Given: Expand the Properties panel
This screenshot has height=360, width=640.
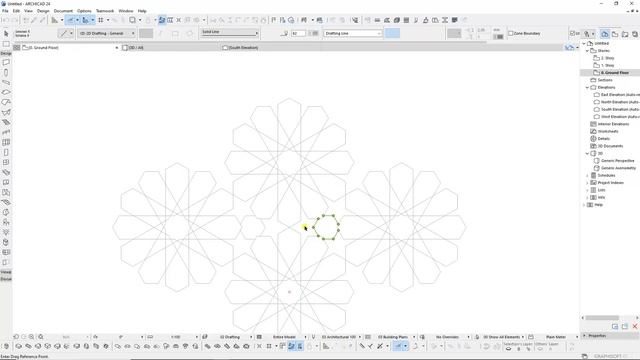Looking at the screenshot, I should pos(584,336).
